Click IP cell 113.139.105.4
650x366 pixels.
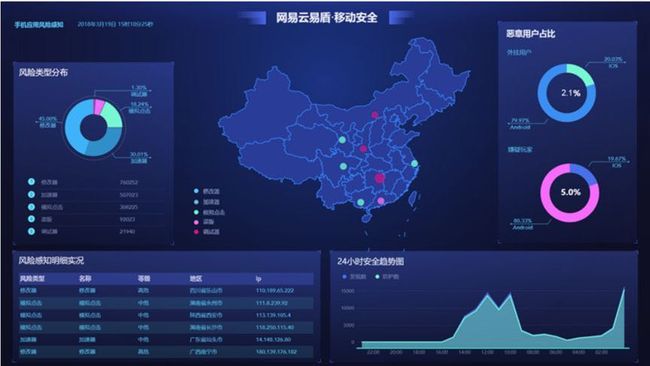pos(273,315)
